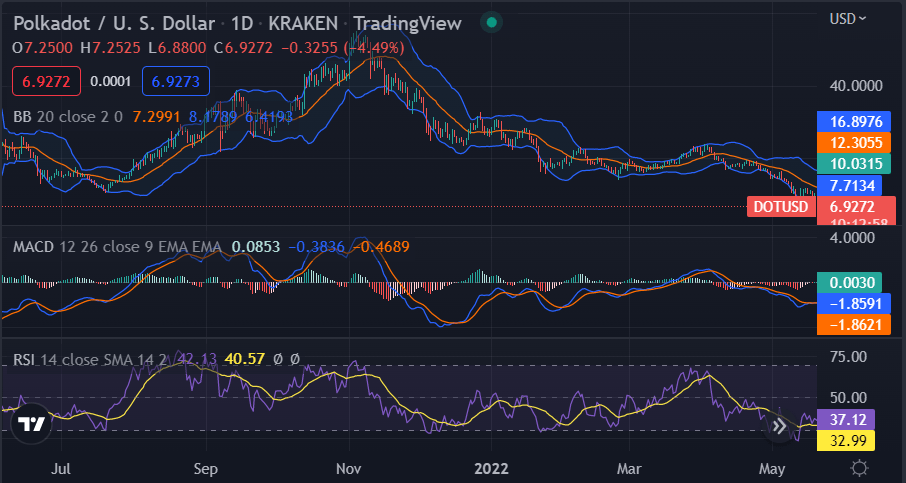Select the BB 20 close 2 0 legend
906x483 pixels.
68,117
